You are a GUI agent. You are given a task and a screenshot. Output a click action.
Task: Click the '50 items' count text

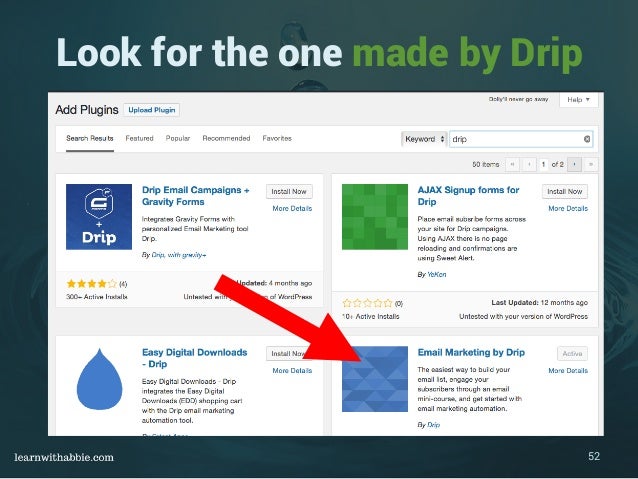coord(485,164)
